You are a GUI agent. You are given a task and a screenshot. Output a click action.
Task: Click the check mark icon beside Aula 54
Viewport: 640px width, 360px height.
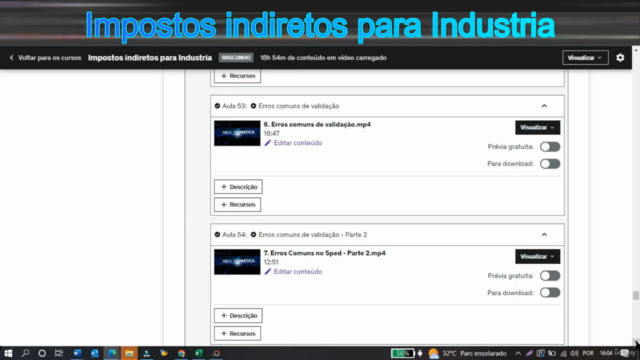coord(217,235)
